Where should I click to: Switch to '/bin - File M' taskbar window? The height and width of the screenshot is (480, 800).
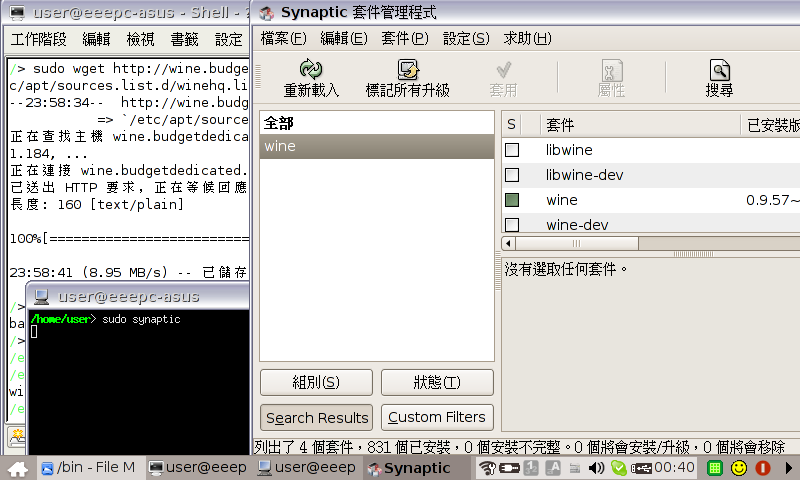90,468
